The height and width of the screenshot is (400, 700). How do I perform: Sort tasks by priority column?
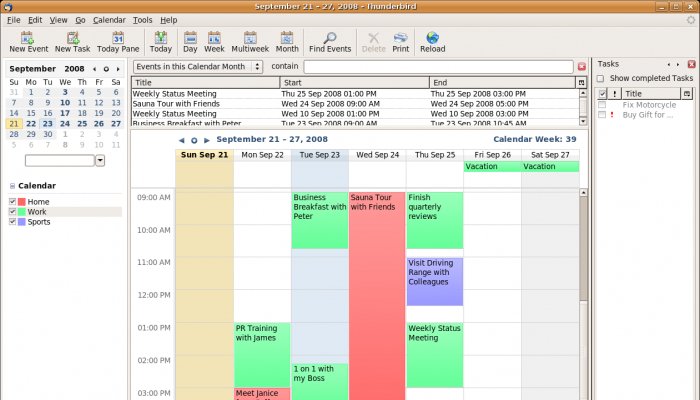[614, 94]
